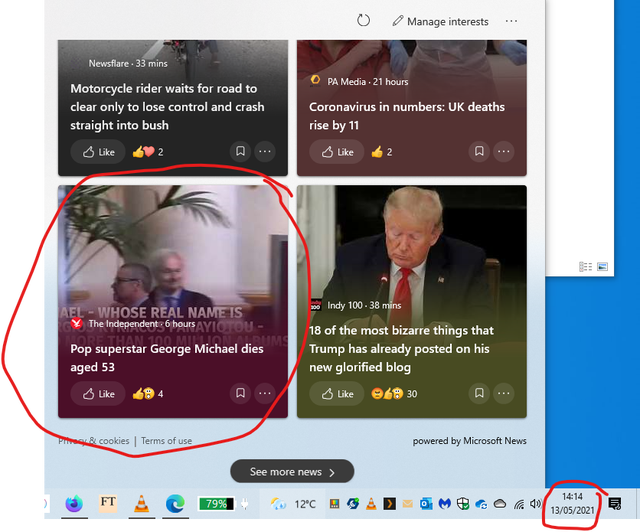Refresh the news feed

[x=363, y=20]
